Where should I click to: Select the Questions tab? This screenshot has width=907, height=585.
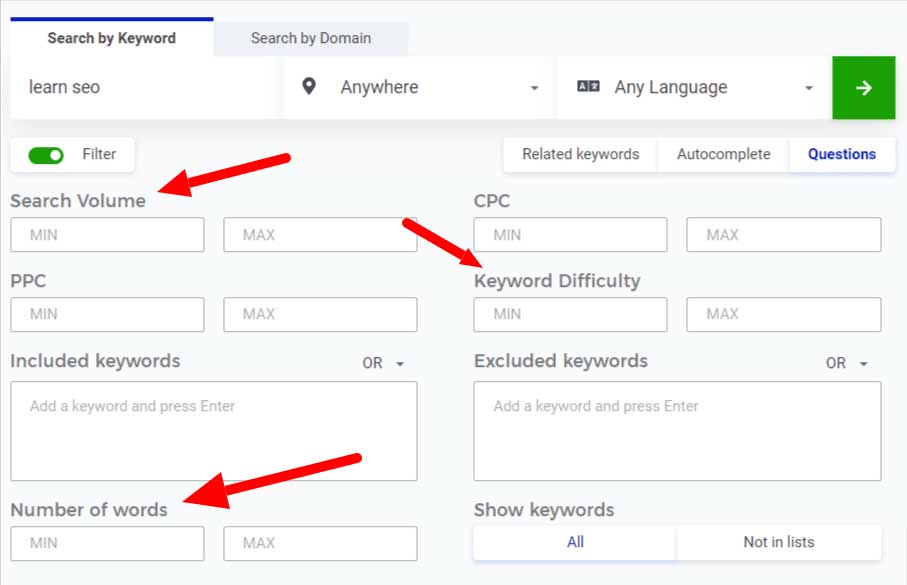[842, 154]
